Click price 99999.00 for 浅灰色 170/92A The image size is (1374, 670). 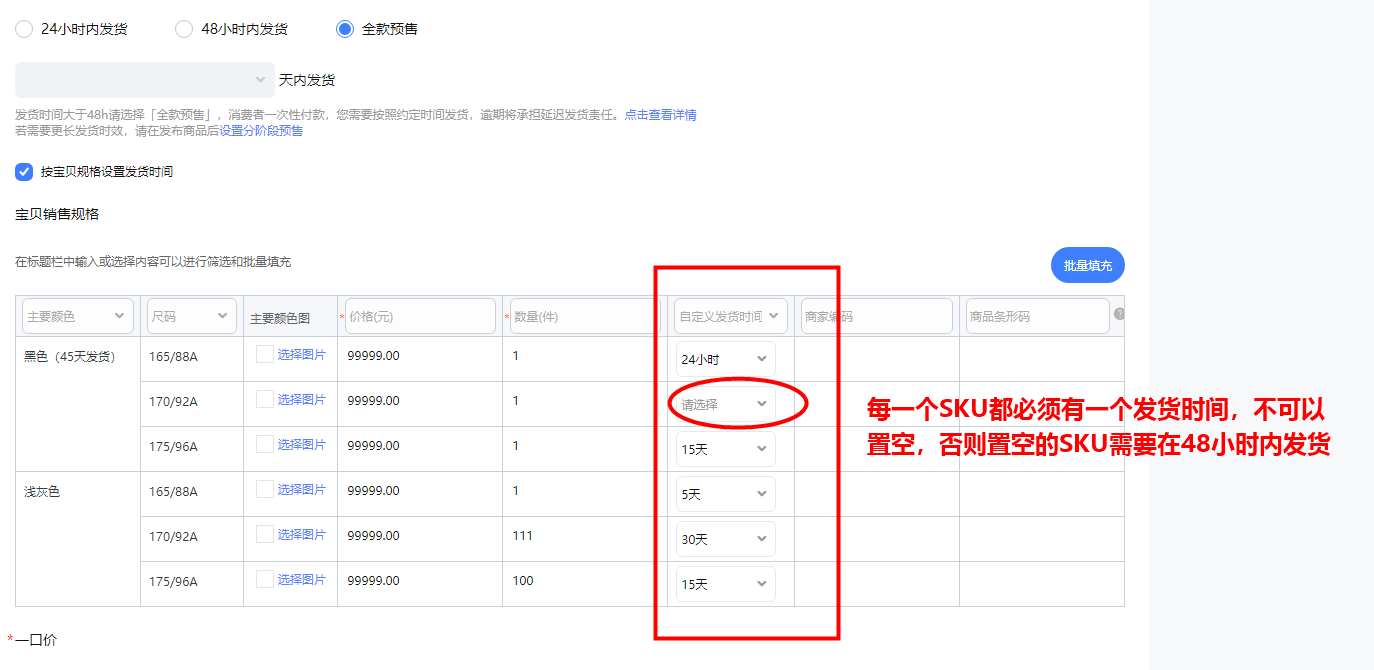point(374,536)
